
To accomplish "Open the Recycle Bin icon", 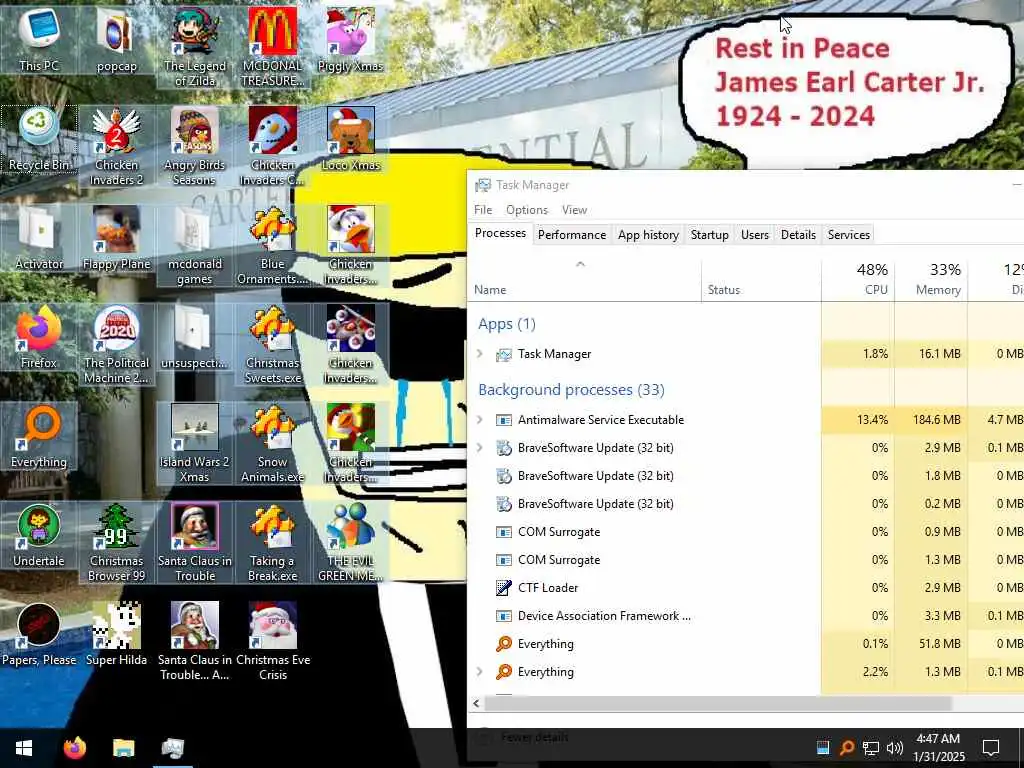I will [39, 138].
